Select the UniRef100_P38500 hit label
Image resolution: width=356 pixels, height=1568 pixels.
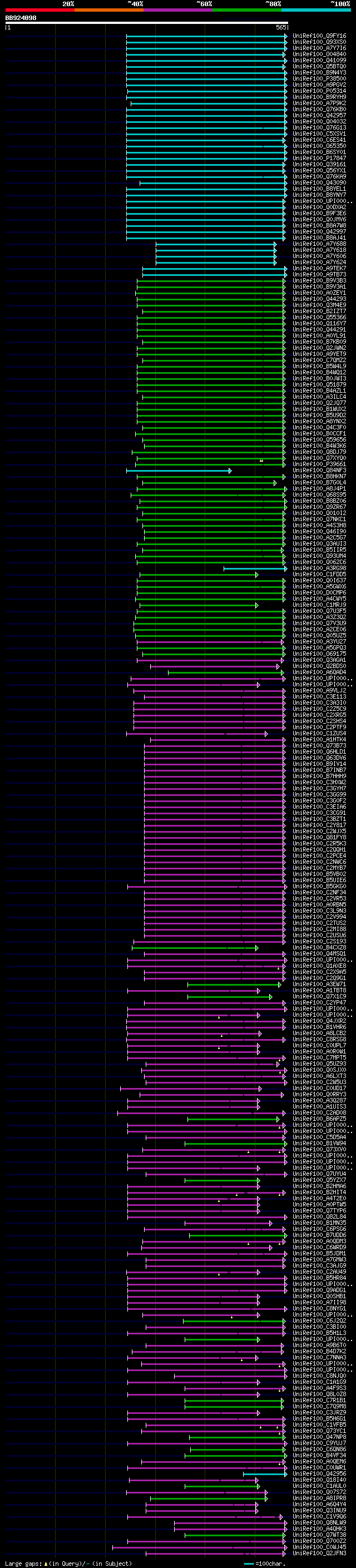(x=319, y=78)
